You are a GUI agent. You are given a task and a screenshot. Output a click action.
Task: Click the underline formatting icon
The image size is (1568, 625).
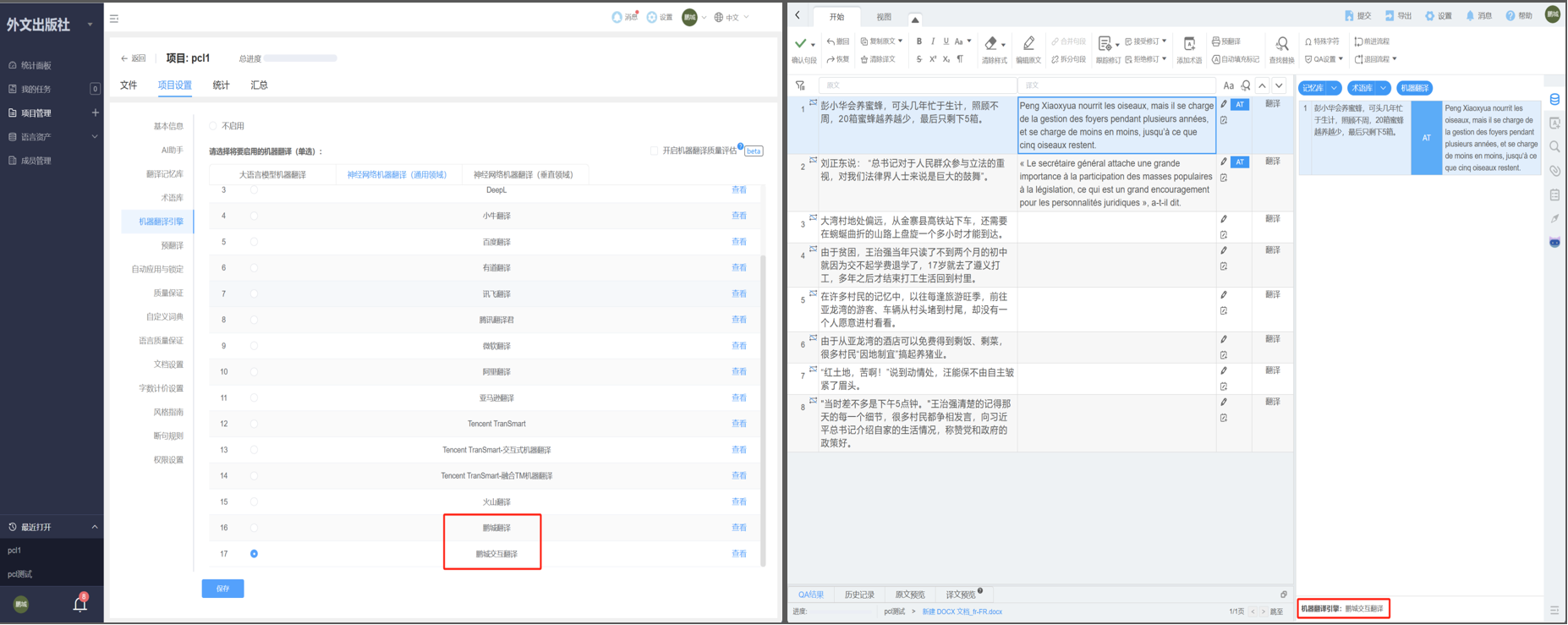(946, 41)
